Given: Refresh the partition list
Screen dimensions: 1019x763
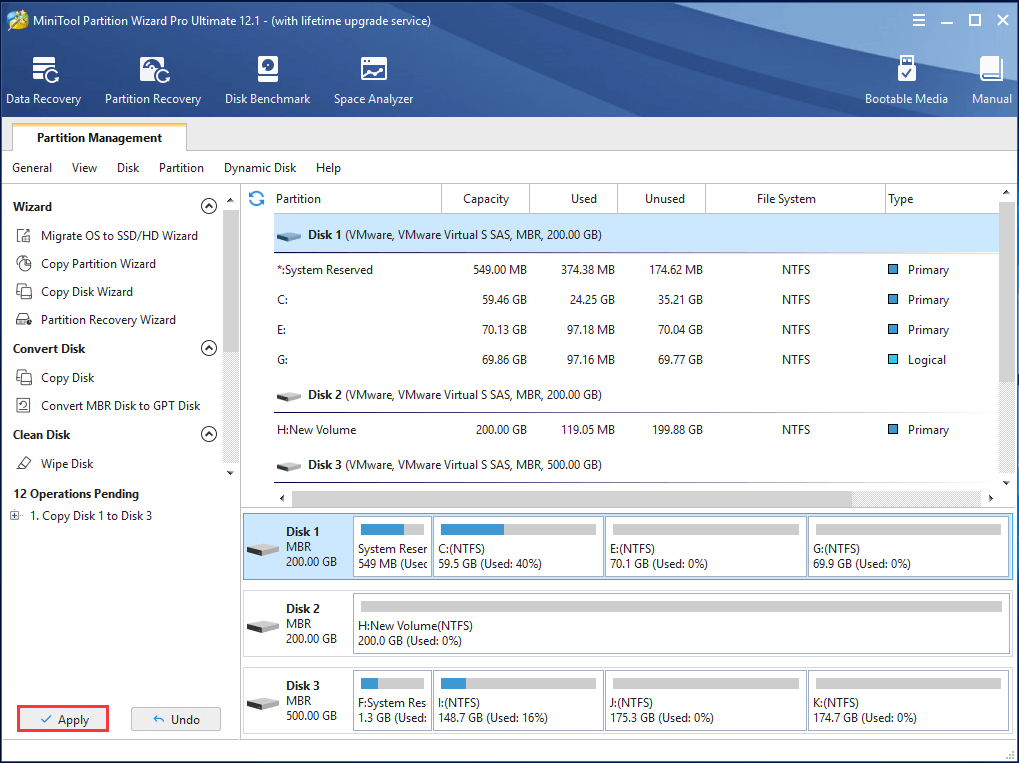Looking at the screenshot, I should (257, 198).
